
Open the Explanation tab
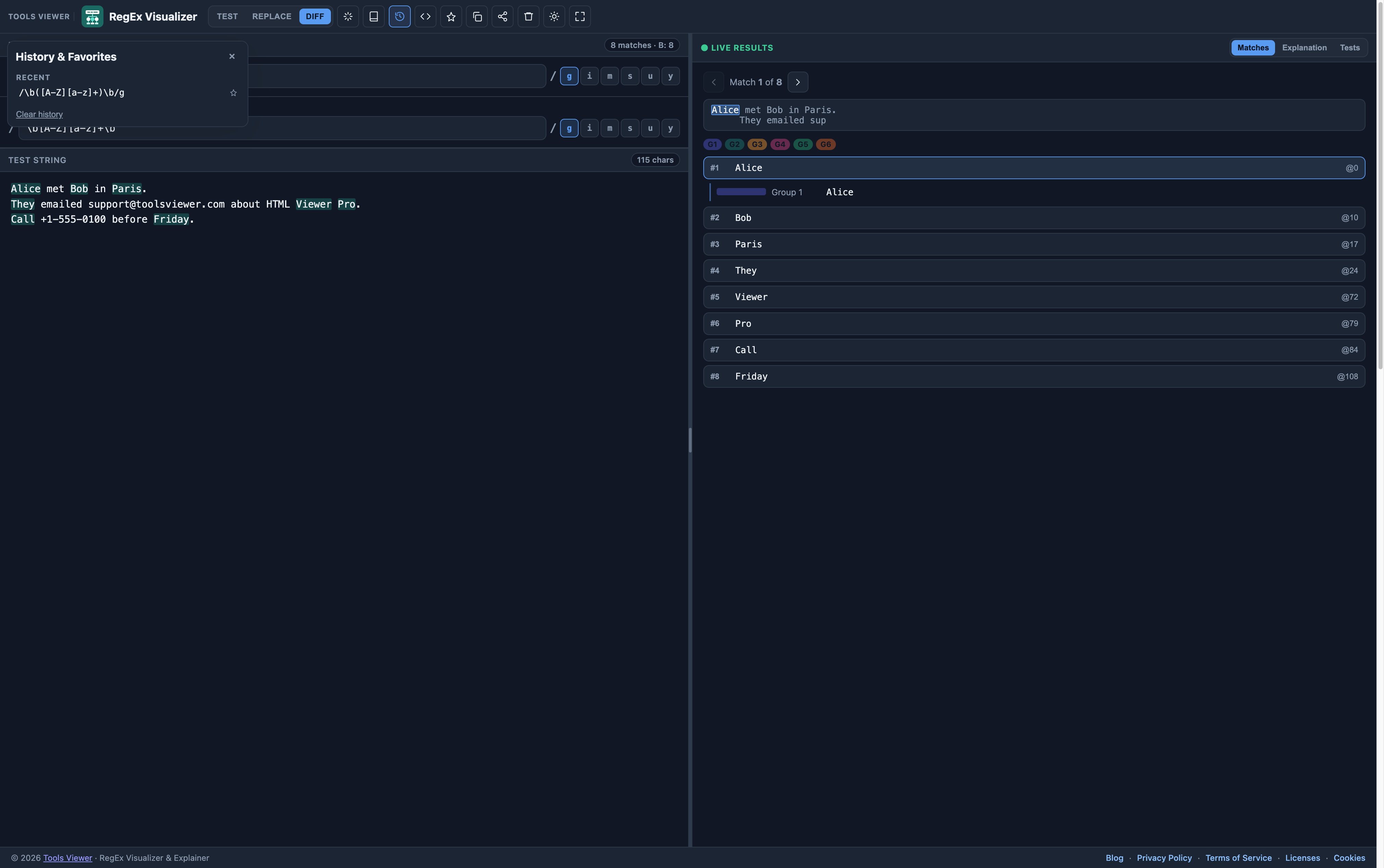point(1304,48)
